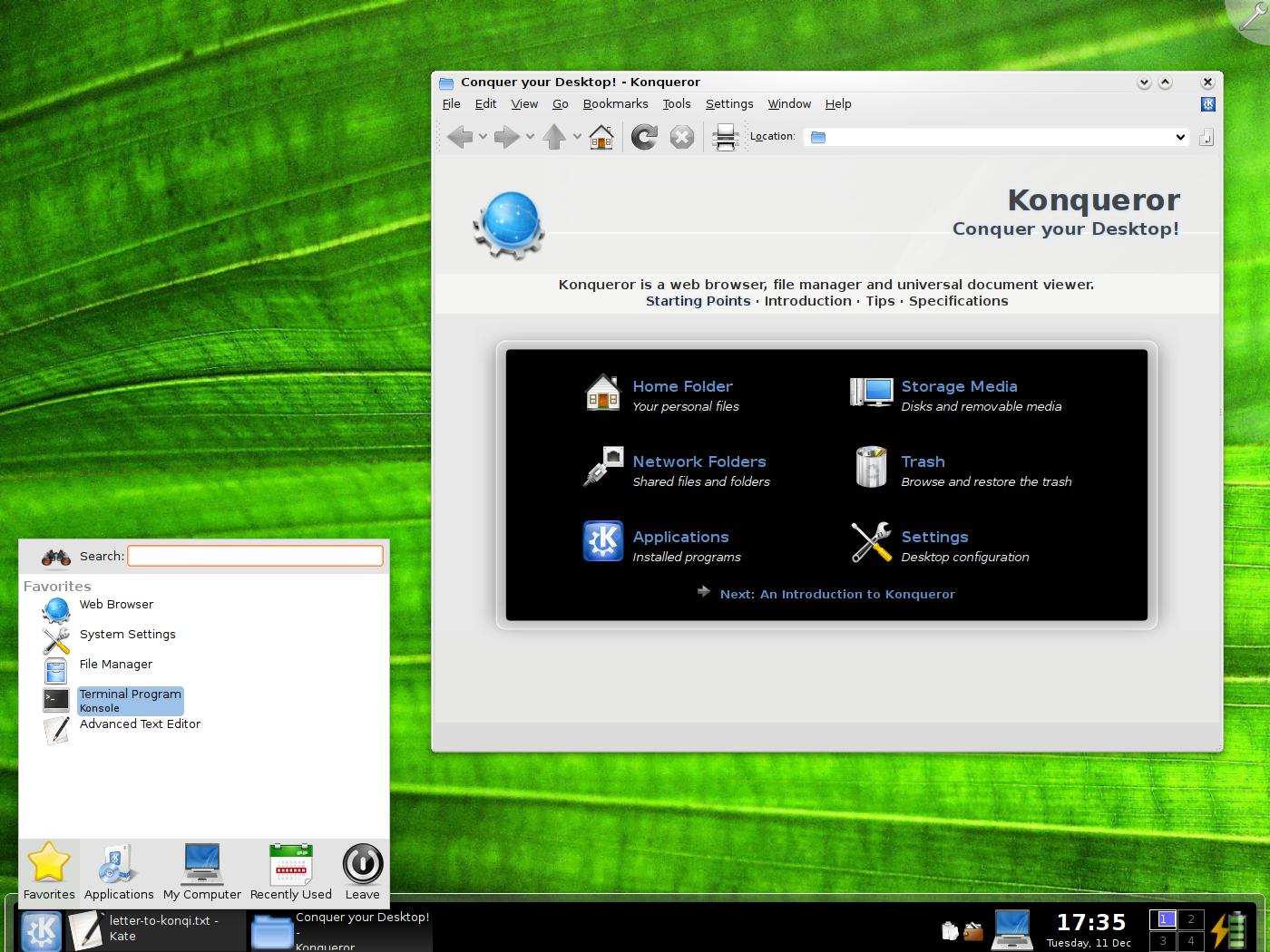Click the Network Folders plug icon
This screenshot has height=952, width=1270.
(602, 467)
